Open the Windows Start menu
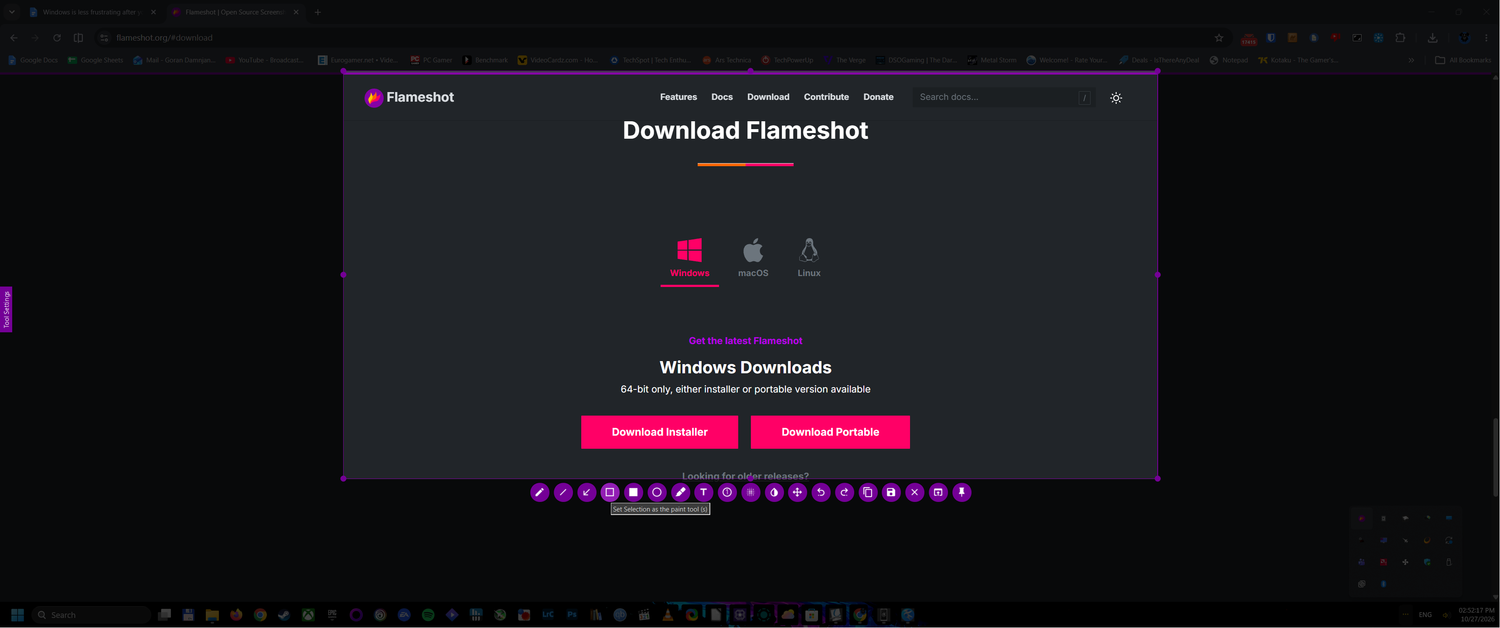Screen dimensions: 1500x628 17,615
